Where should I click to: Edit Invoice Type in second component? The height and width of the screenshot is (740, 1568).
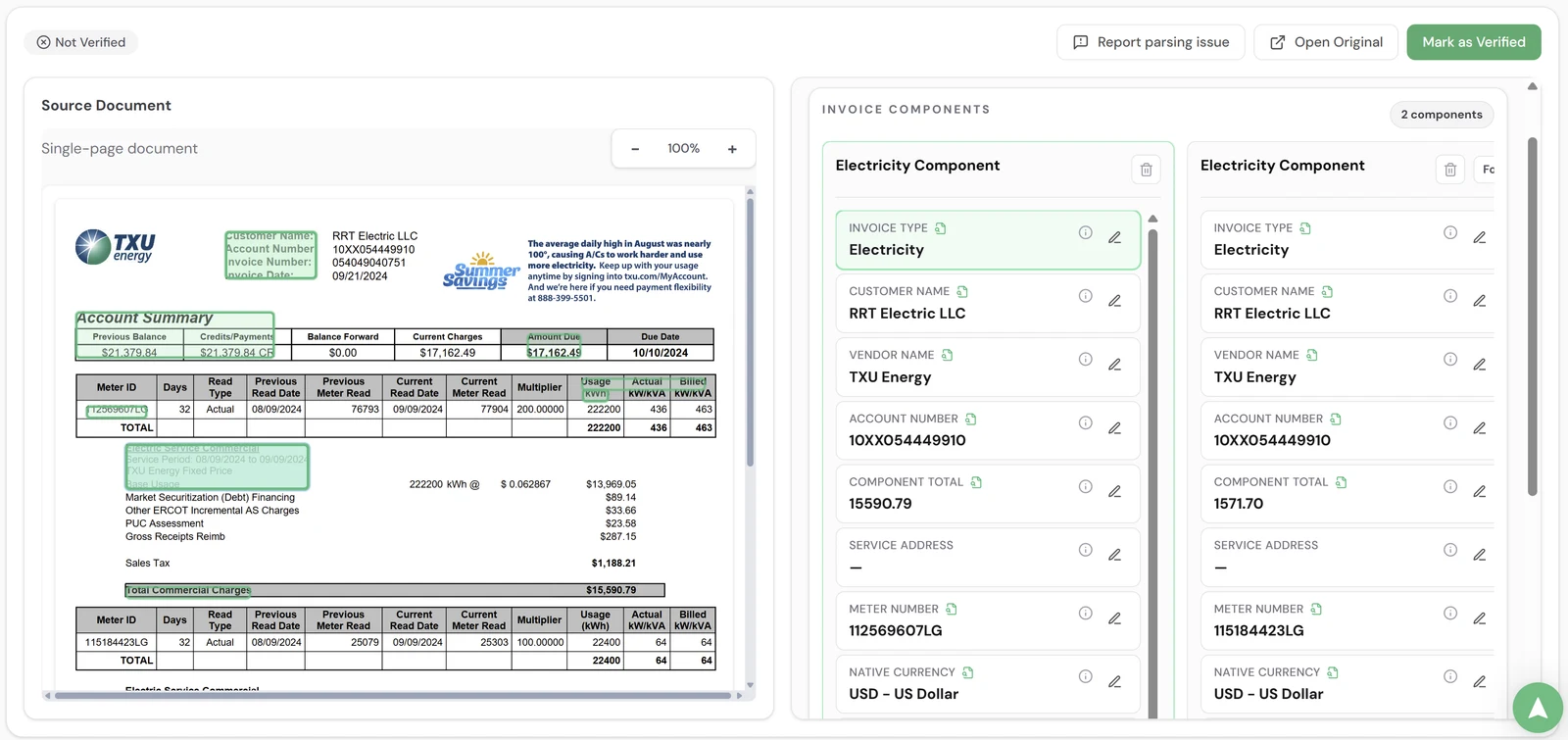(1480, 238)
